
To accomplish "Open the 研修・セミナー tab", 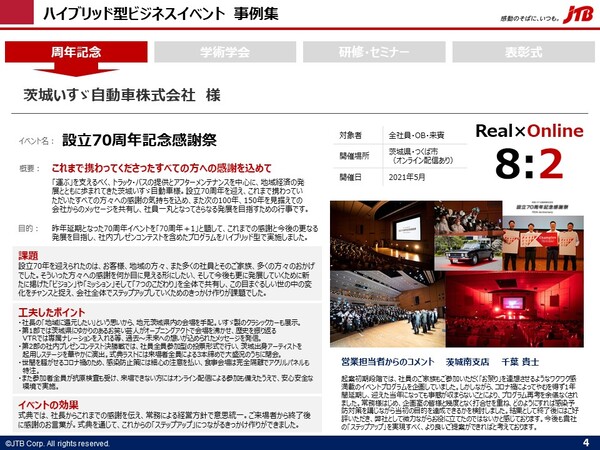I will [x=374, y=52].
